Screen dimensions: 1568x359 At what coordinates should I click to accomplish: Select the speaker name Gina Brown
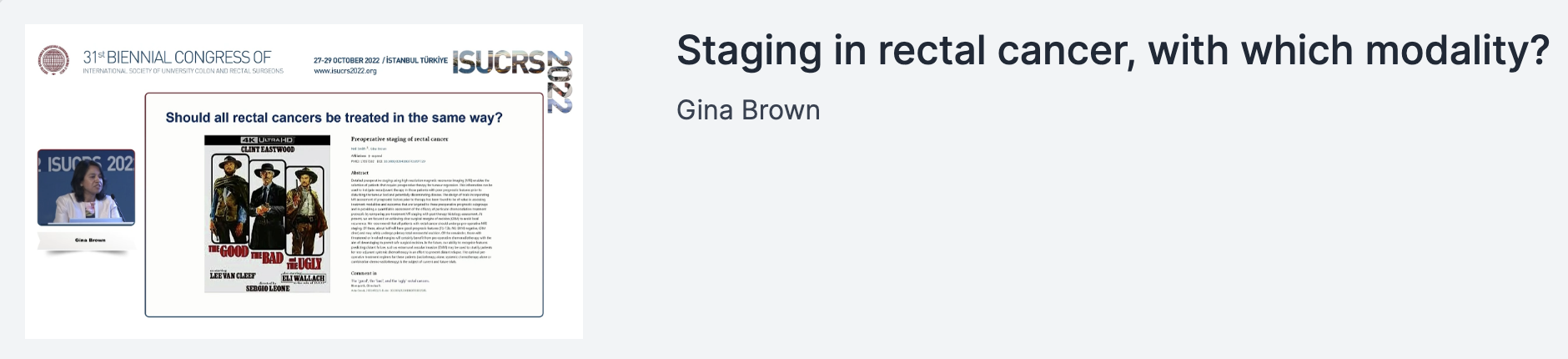point(748,110)
